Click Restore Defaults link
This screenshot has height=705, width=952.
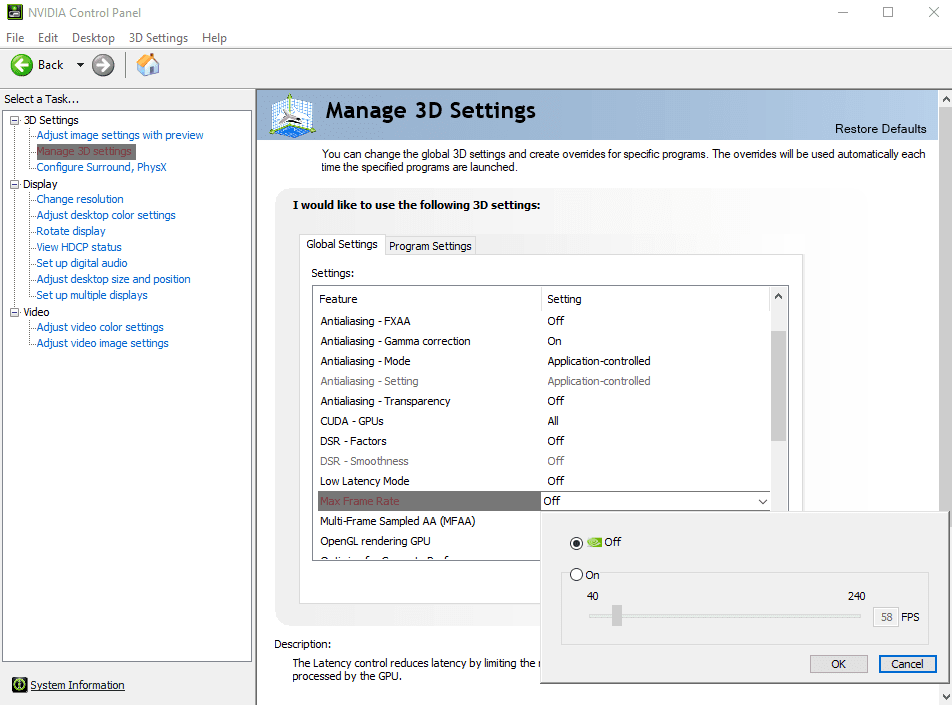point(880,129)
